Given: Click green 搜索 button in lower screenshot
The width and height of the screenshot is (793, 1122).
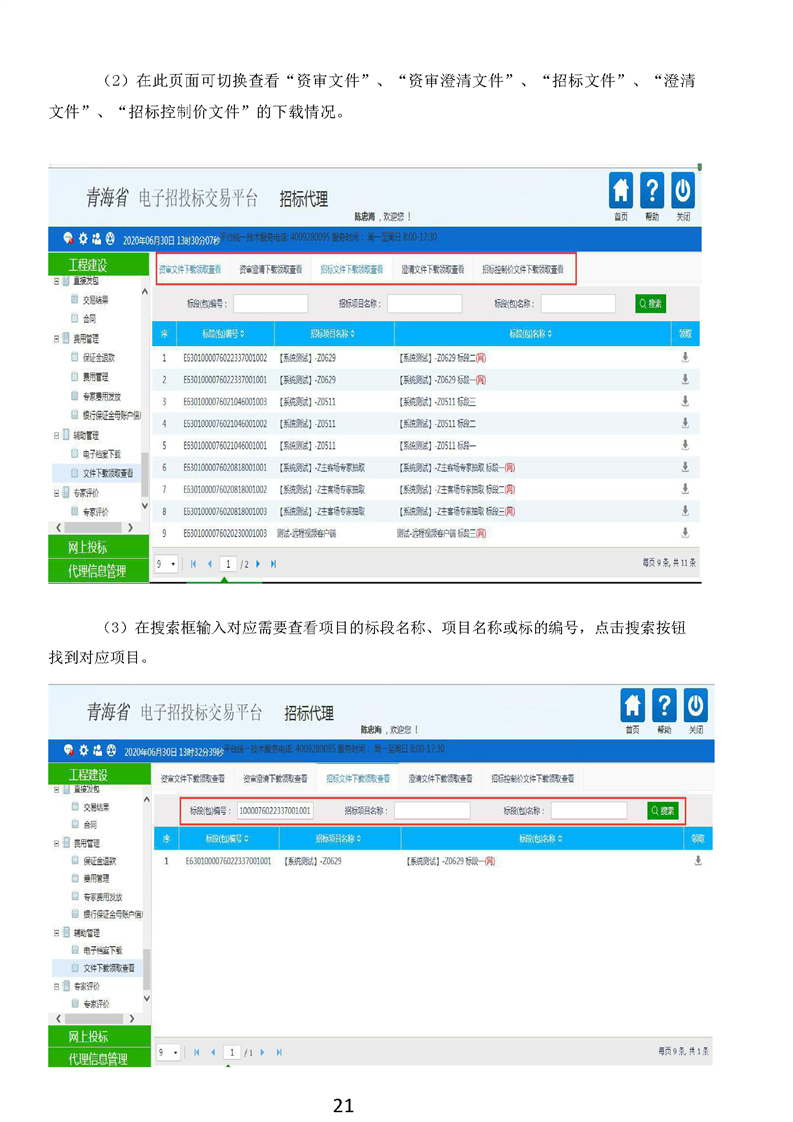Looking at the screenshot, I should click(x=663, y=810).
